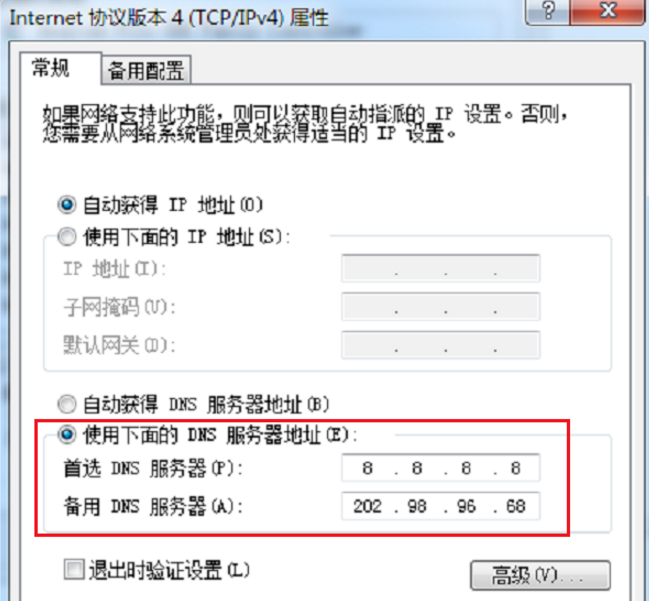Click the 备用 DNS 服务器 field

click(440, 506)
